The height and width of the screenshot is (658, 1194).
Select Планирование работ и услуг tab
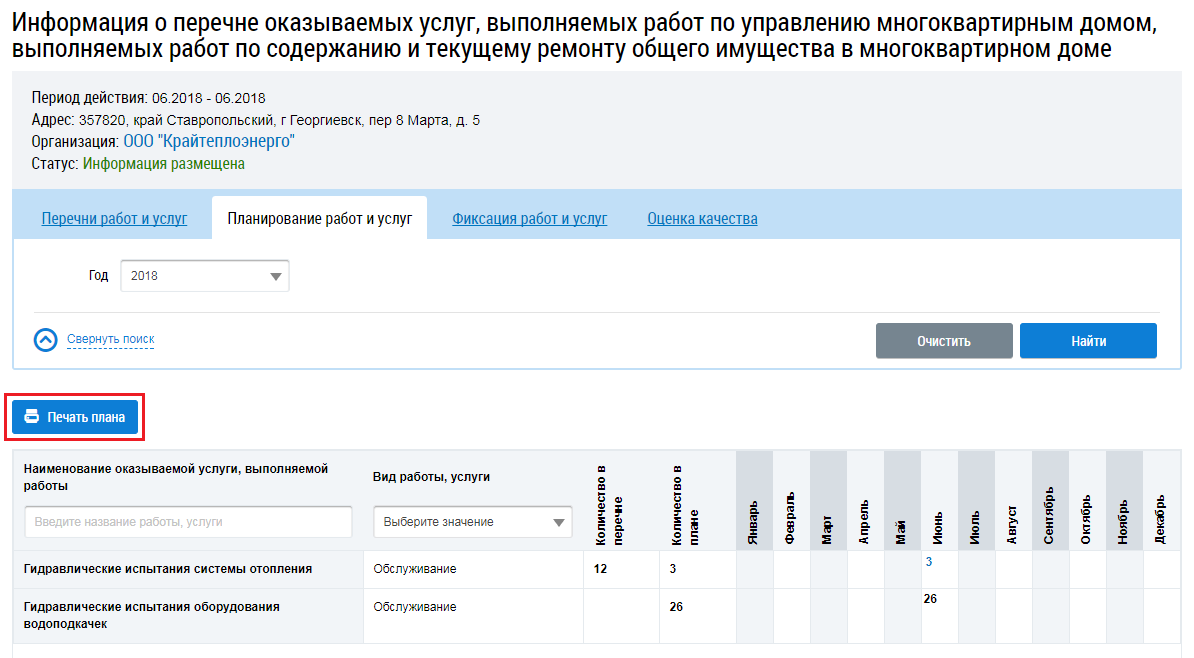[x=319, y=219]
